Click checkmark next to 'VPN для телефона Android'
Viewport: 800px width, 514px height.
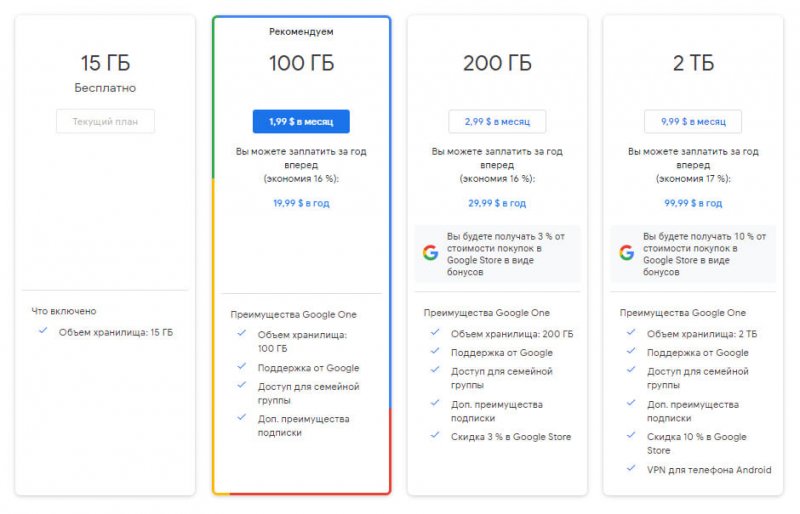pos(631,469)
